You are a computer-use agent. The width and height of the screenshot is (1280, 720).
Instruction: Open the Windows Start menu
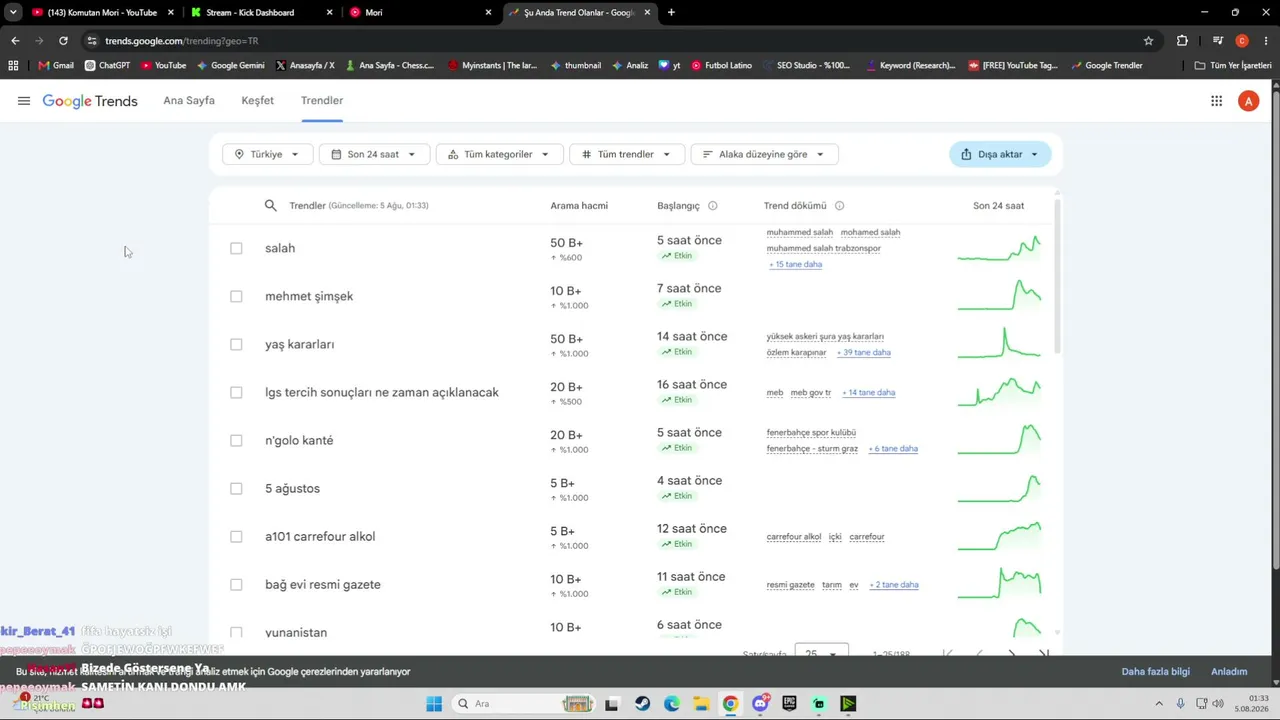(434, 704)
